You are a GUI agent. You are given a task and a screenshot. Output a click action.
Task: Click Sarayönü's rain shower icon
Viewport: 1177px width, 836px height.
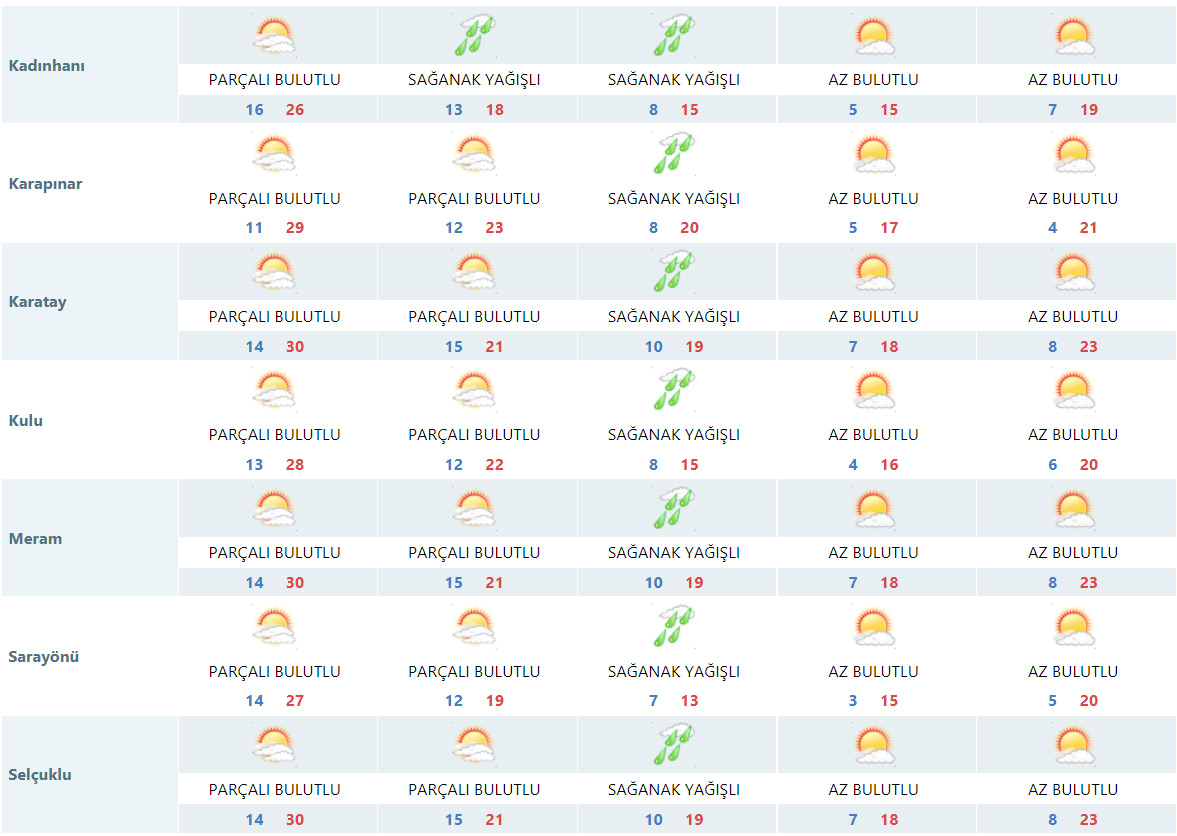674,628
